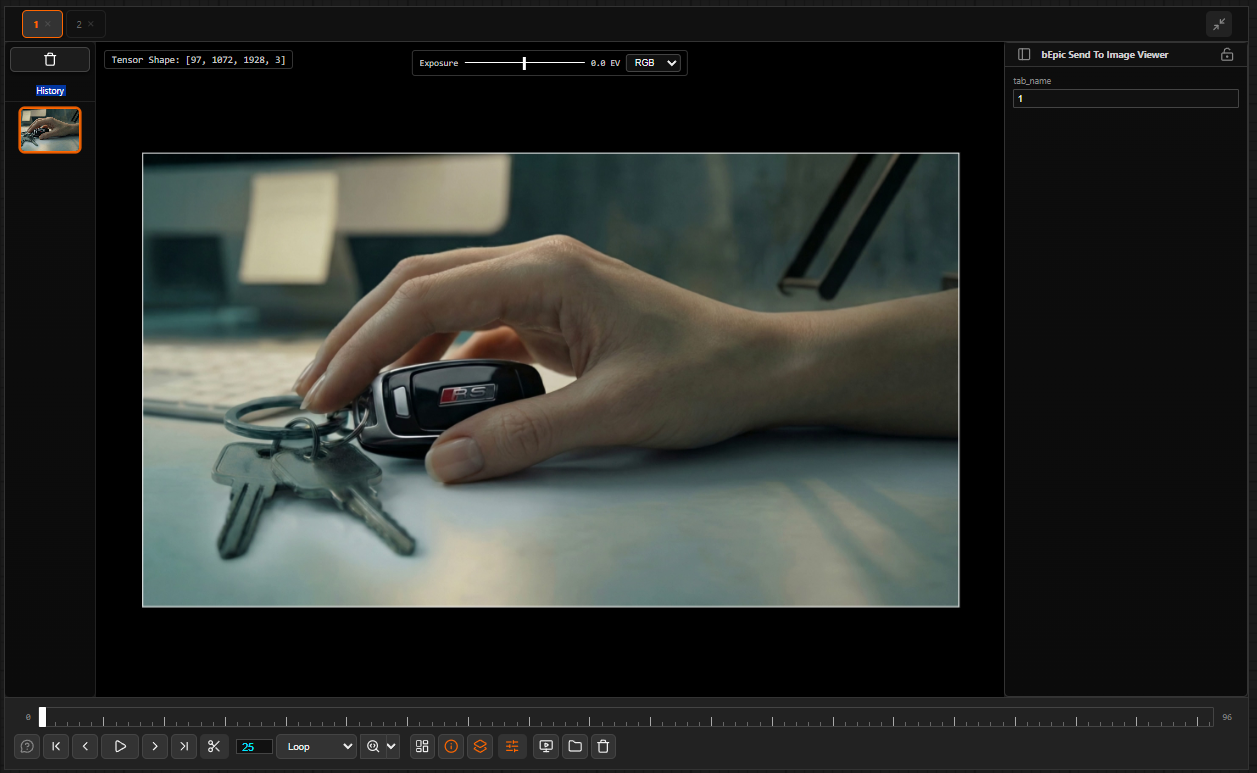
Task: Click the timeline end label 96
Action: [1227, 718]
